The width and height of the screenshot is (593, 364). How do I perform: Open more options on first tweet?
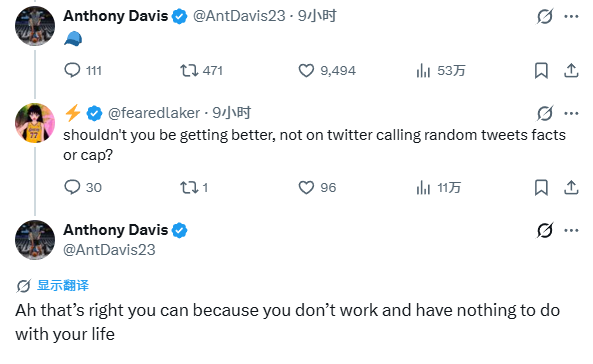coord(571,16)
